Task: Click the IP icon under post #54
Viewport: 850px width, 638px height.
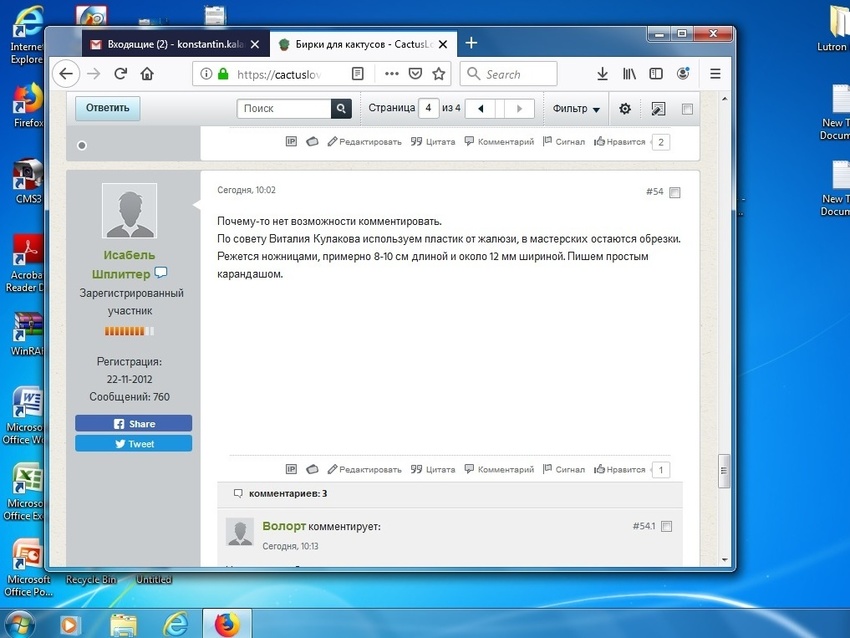Action: pos(292,469)
